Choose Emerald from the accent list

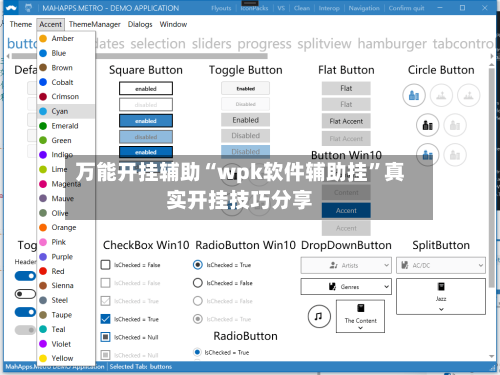click(66, 126)
